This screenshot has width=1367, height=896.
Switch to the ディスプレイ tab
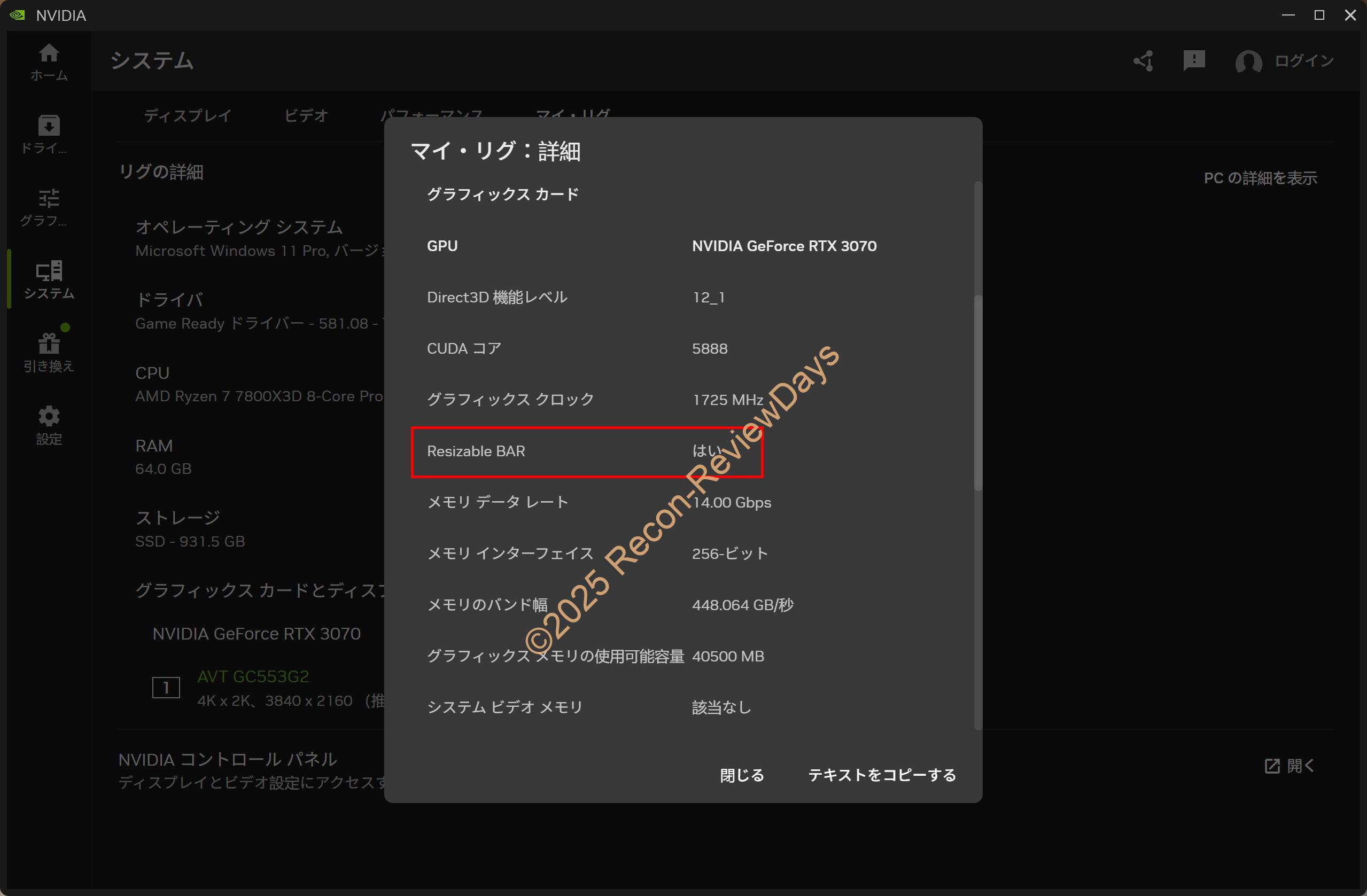click(x=188, y=115)
